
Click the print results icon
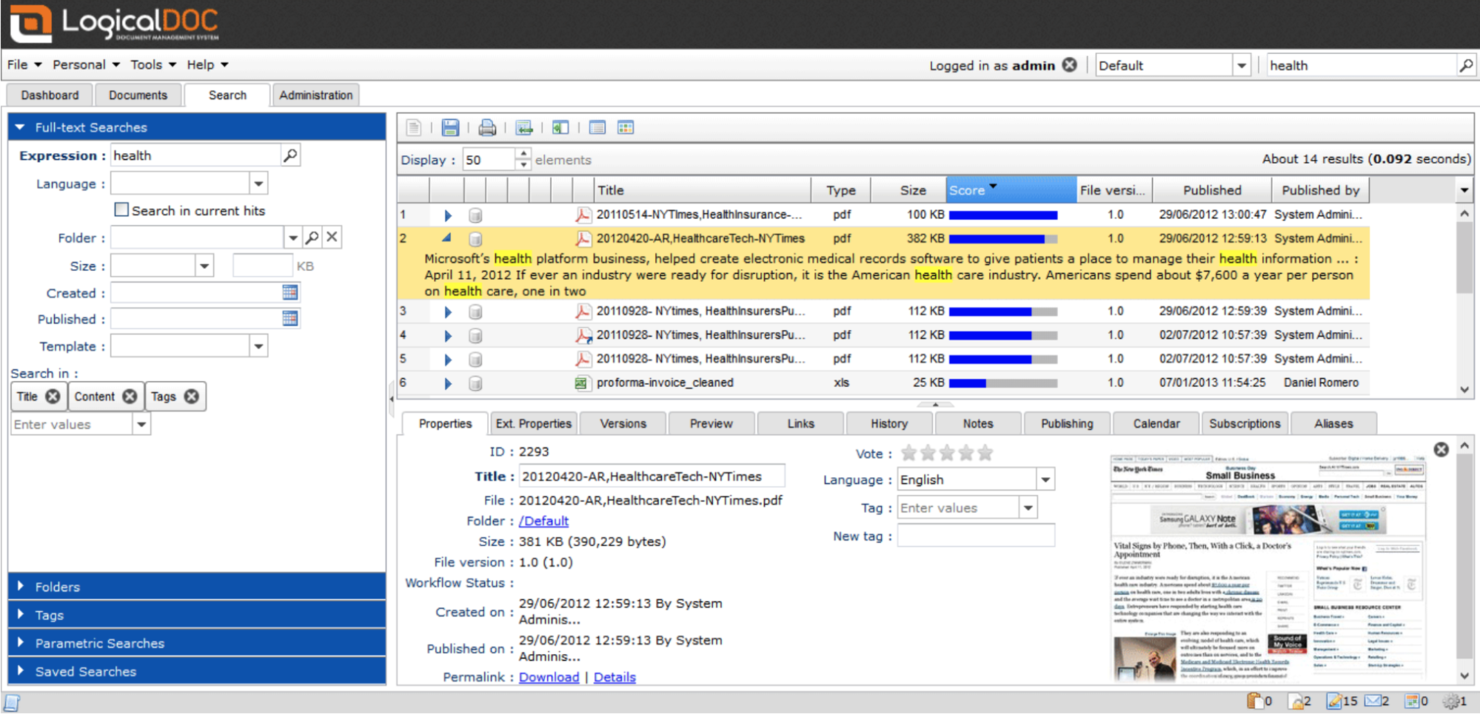487,128
